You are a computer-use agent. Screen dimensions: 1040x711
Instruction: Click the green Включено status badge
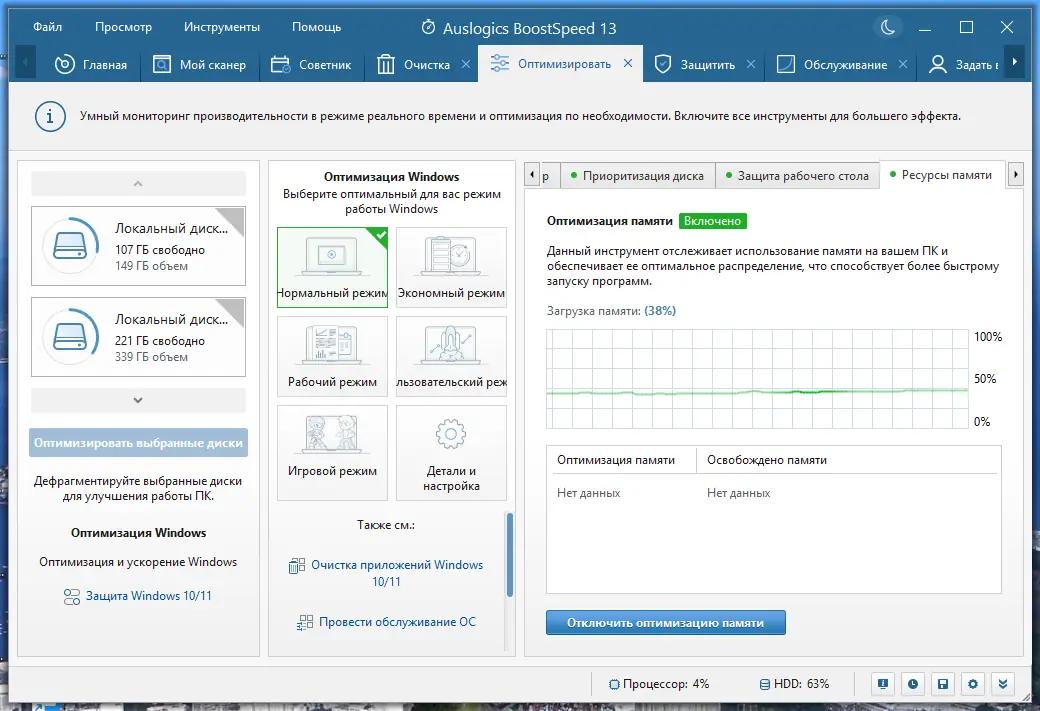pos(712,221)
